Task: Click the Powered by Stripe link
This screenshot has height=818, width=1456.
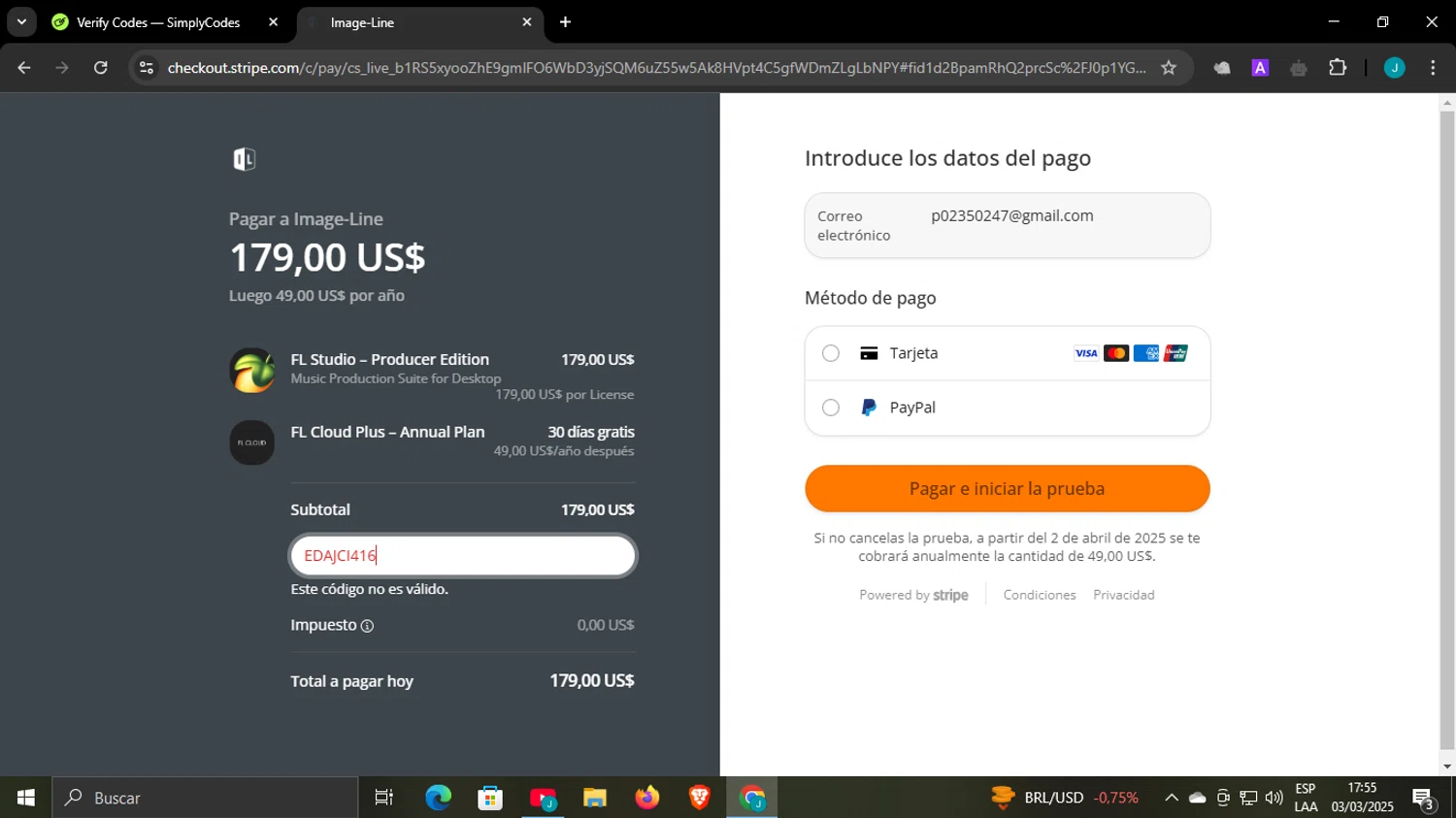Action: pyautogui.click(x=913, y=595)
